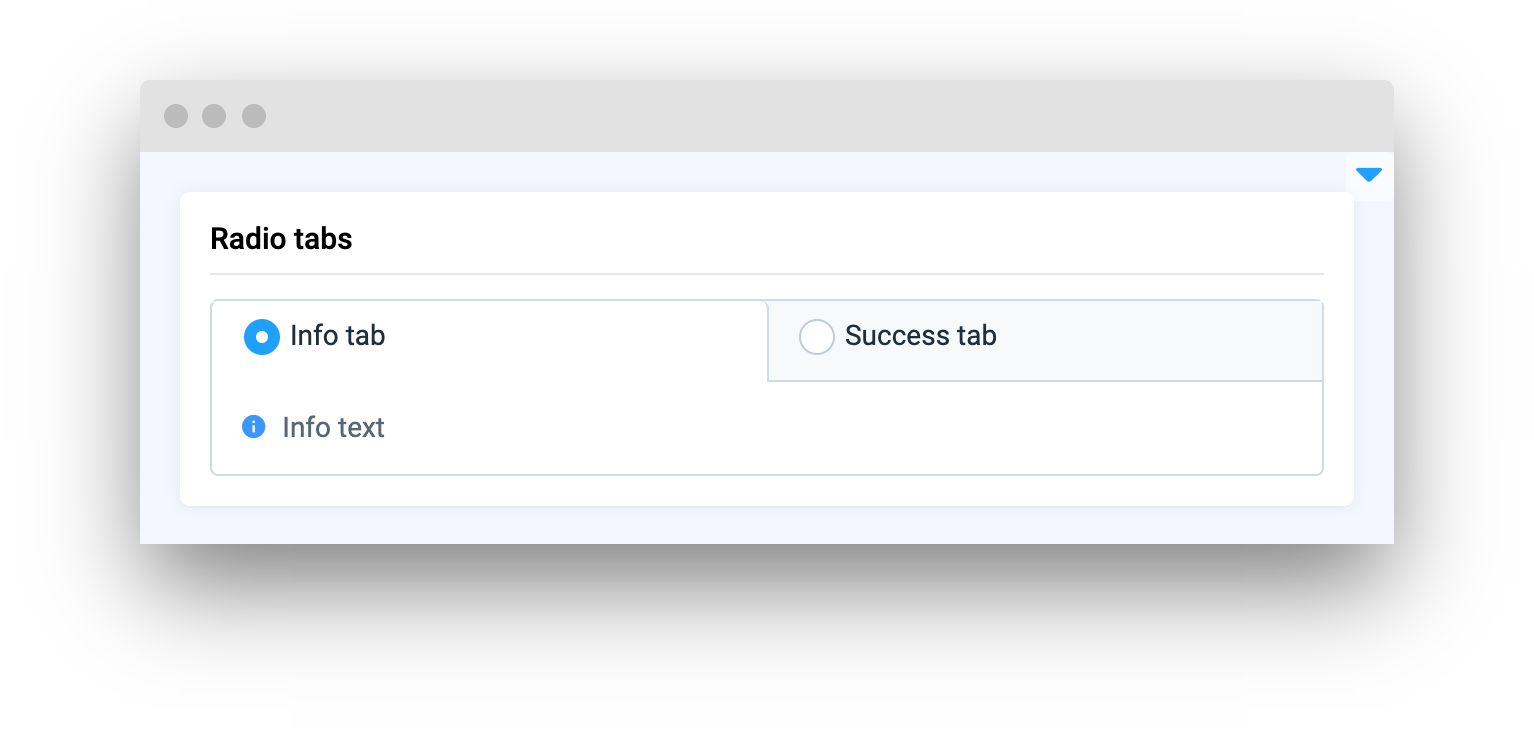Click the divider line under Radio tabs heading
This screenshot has width=1534, height=744.
point(766,273)
